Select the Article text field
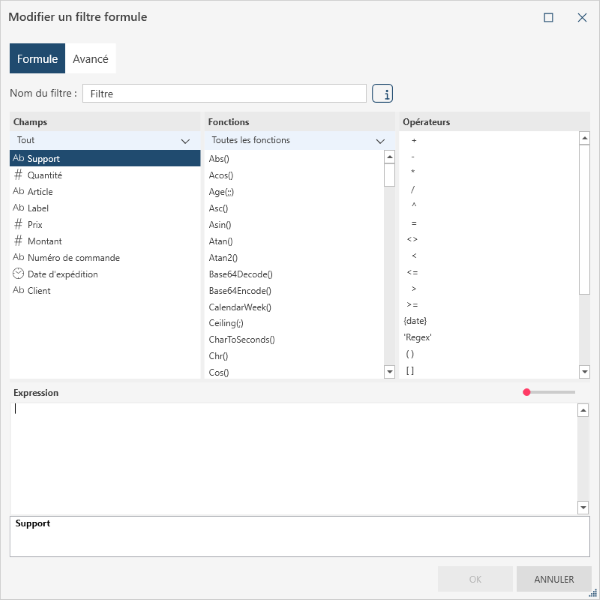 pos(40,192)
